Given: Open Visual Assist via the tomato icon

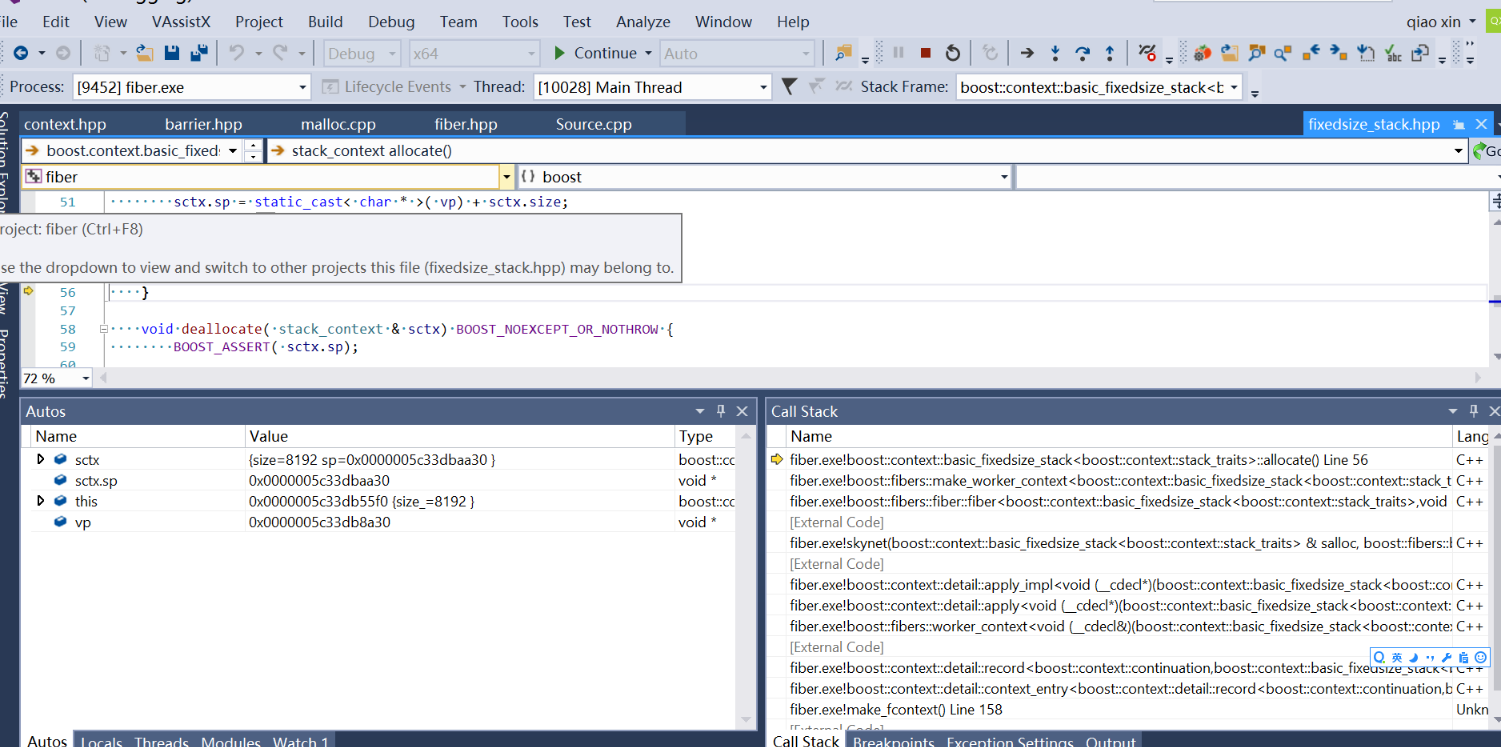Looking at the screenshot, I should coord(1204,54).
